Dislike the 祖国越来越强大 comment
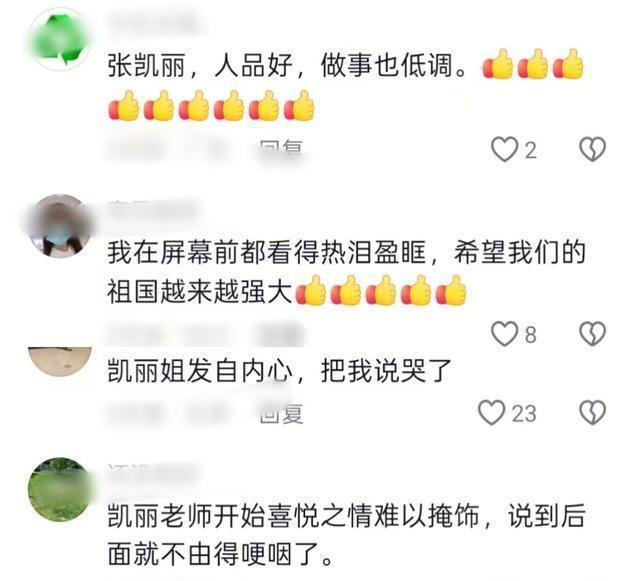 tap(593, 334)
